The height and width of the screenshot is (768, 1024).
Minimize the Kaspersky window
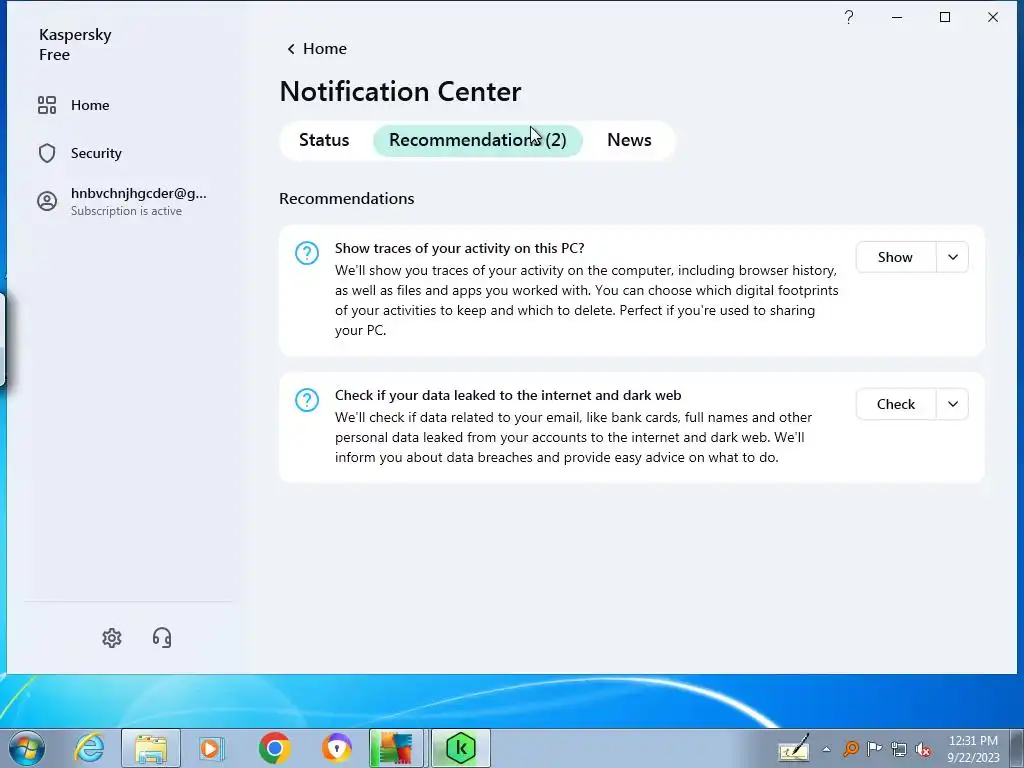coord(897,18)
